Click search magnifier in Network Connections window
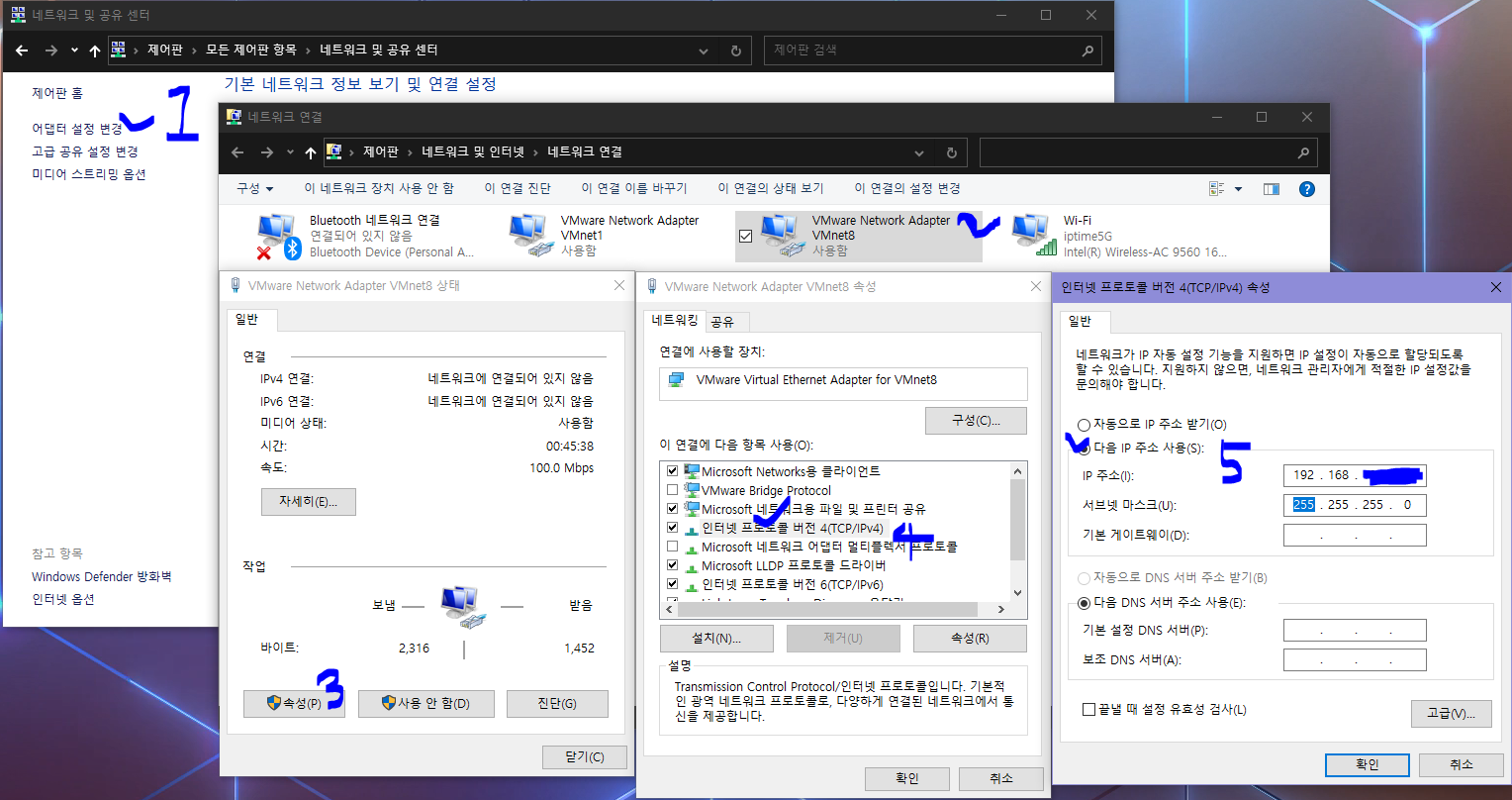The height and width of the screenshot is (800, 1512). [1303, 152]
